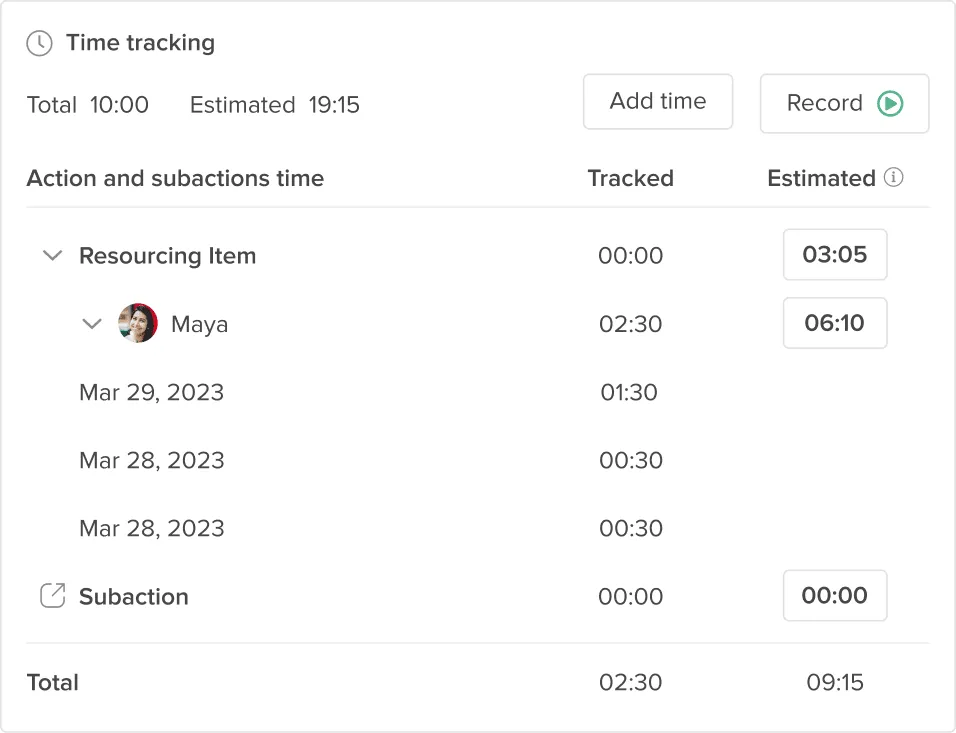Click the Estimated column header
Image resolution: width=956 pixels, height=733 pixels.
(821, 178)
